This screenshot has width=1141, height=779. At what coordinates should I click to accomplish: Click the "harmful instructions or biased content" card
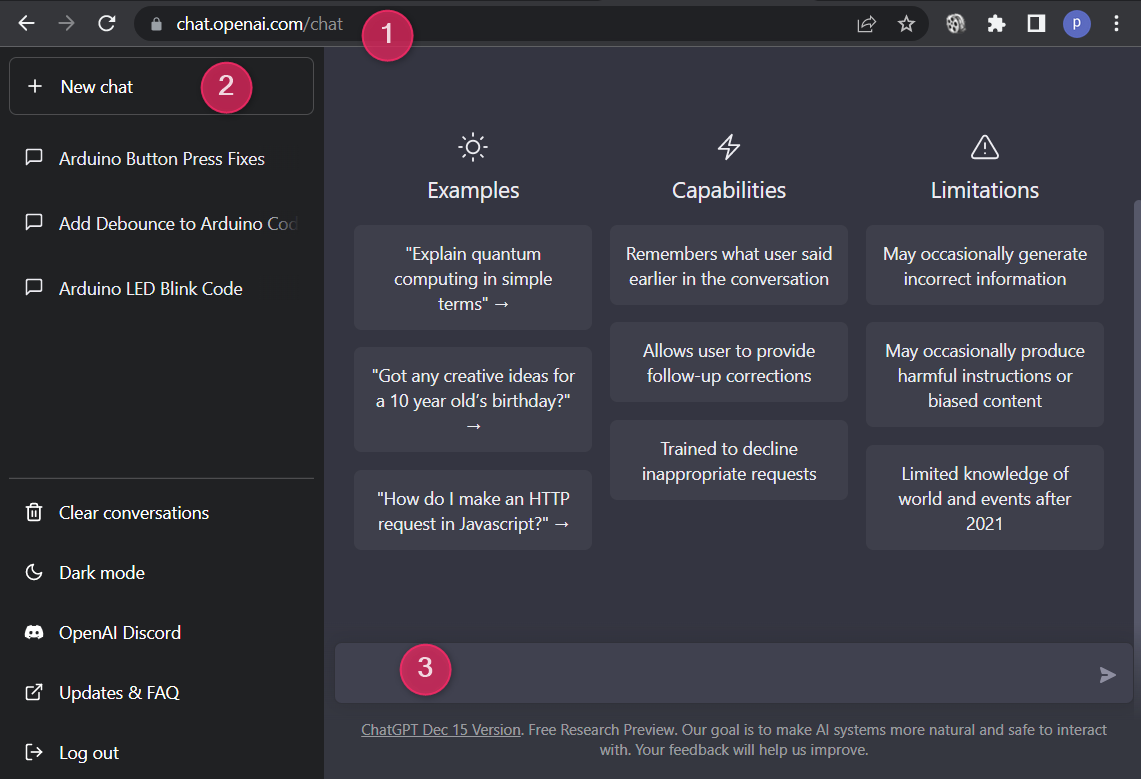[985, 375]
